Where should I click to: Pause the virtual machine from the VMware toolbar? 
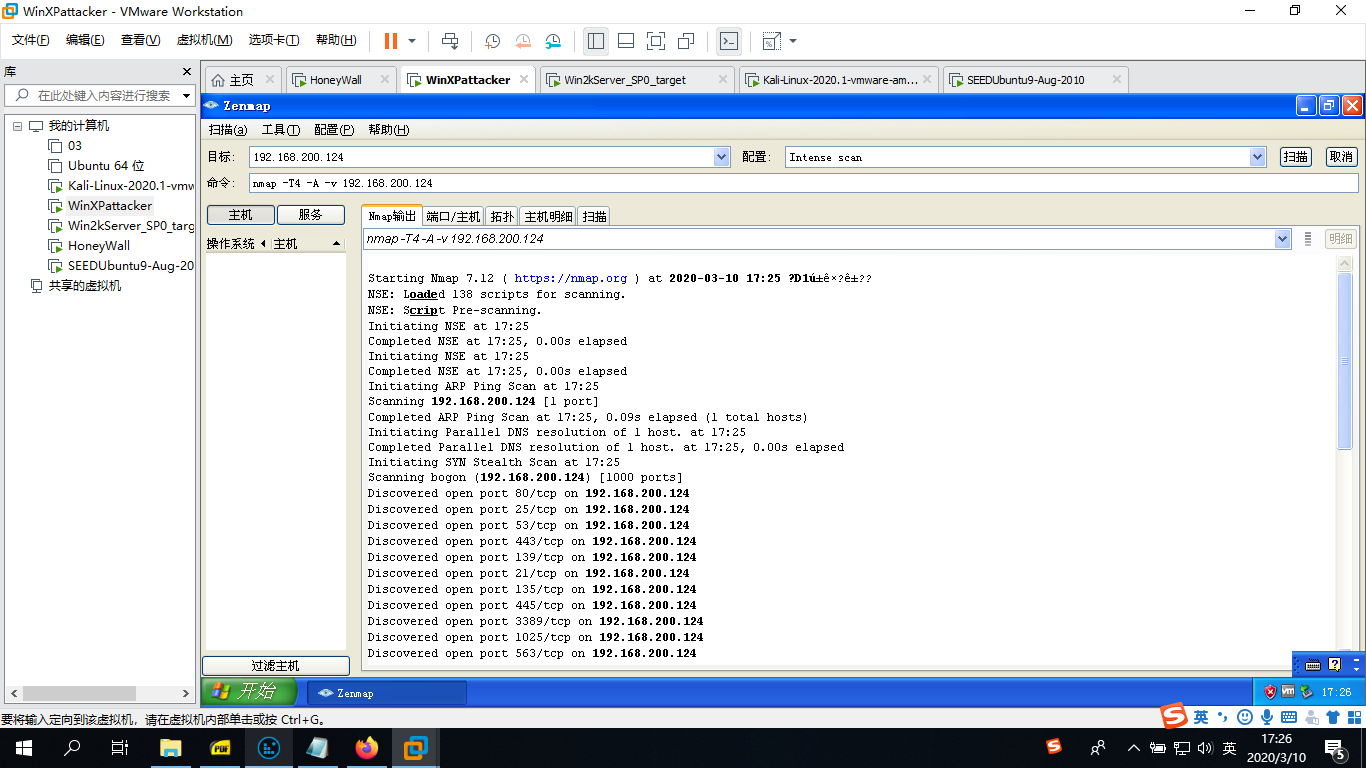390,41
